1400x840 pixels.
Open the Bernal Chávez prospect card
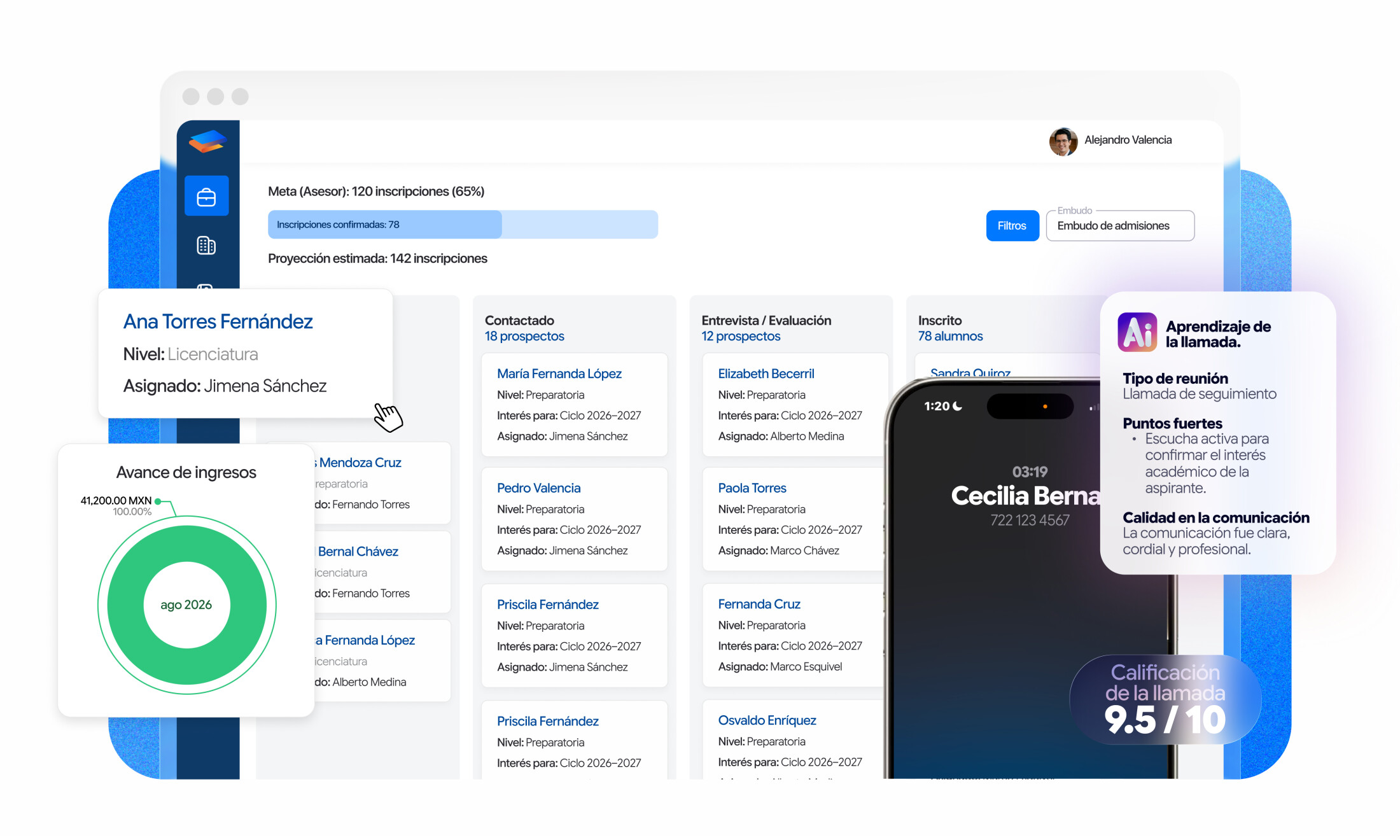[x=382, y=572]
